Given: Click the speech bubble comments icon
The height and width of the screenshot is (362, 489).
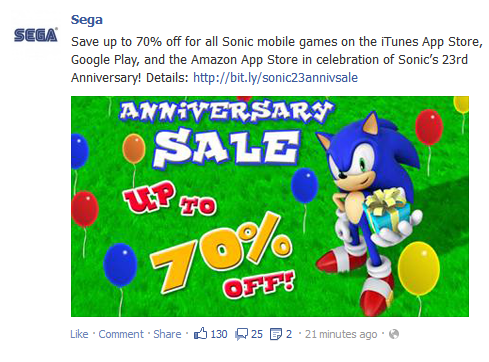Looking at the screenshot, I should pyautogui.click(x=242, y=334).
